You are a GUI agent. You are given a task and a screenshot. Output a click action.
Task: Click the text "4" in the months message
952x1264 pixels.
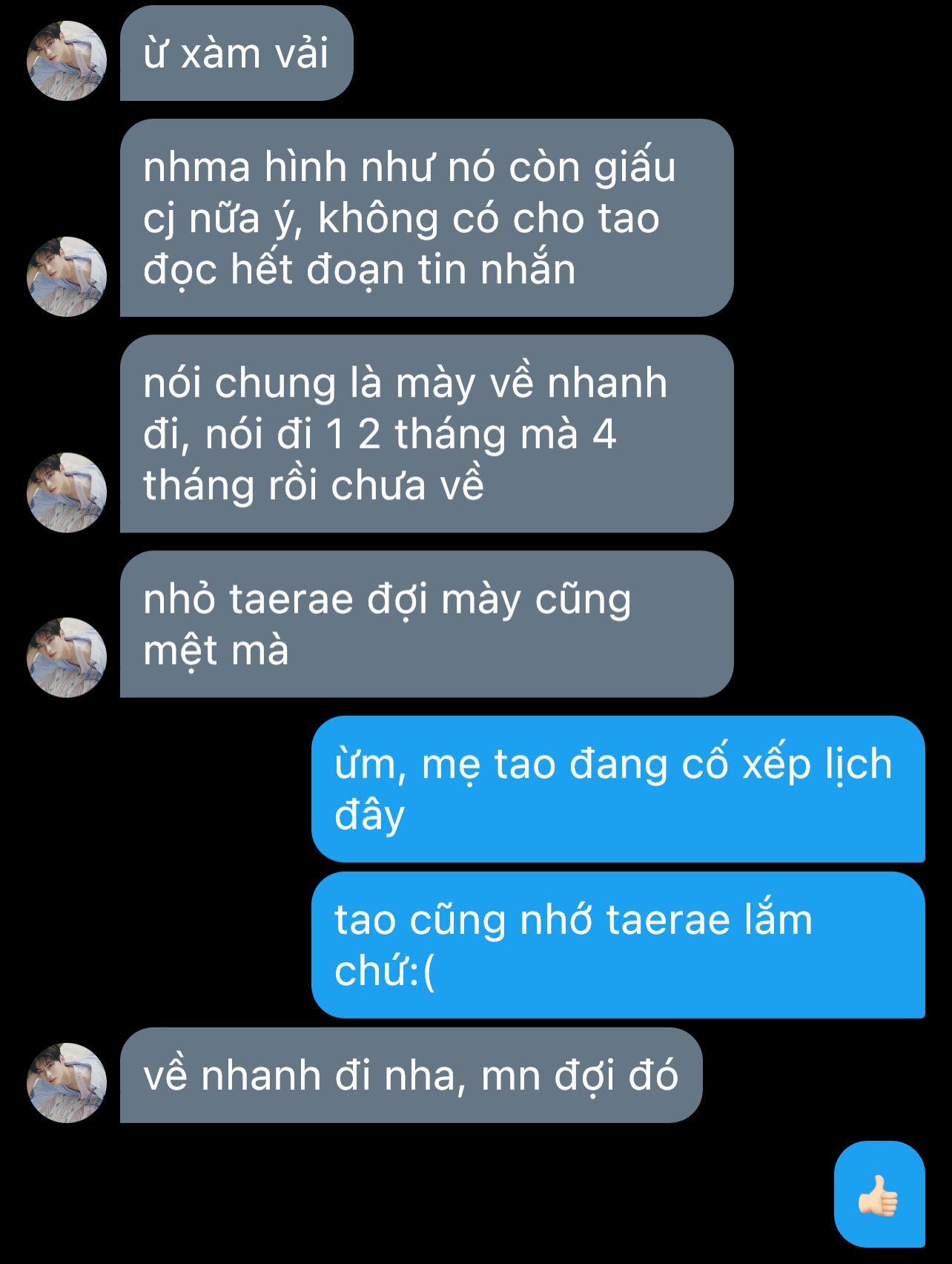click(x=604, y=434)
